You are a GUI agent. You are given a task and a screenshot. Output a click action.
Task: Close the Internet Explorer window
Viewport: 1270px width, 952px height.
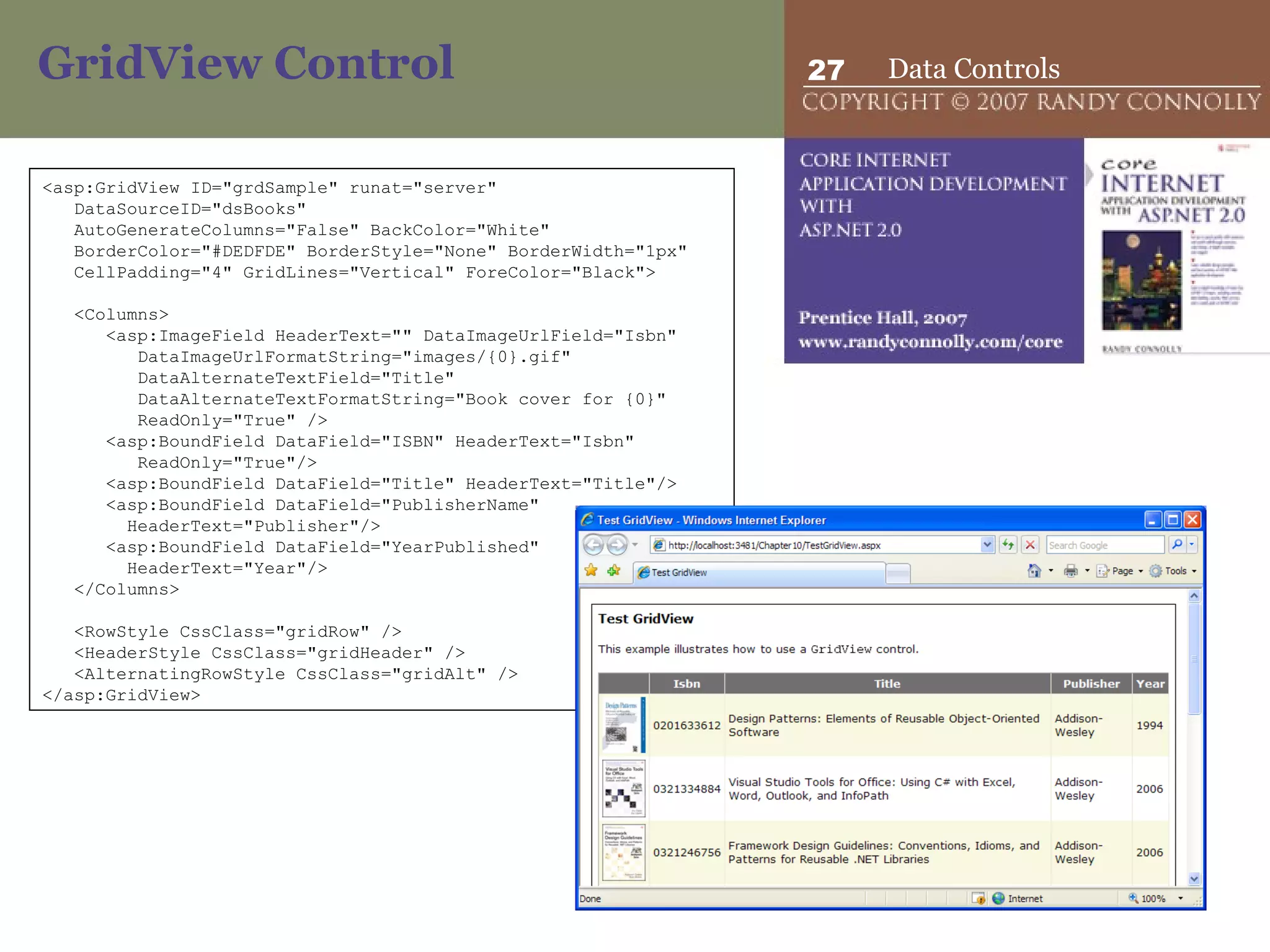tap(1192, 519)
